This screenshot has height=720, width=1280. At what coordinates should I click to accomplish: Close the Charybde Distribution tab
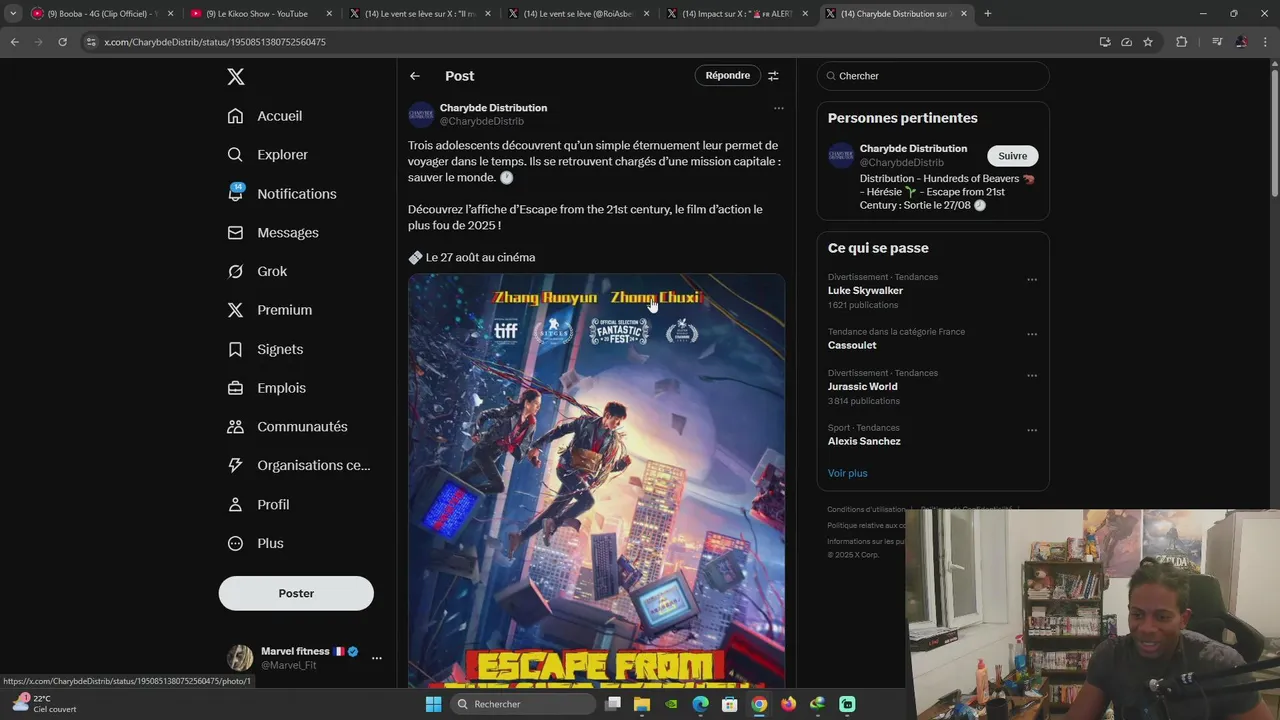(x=964, y=14)
